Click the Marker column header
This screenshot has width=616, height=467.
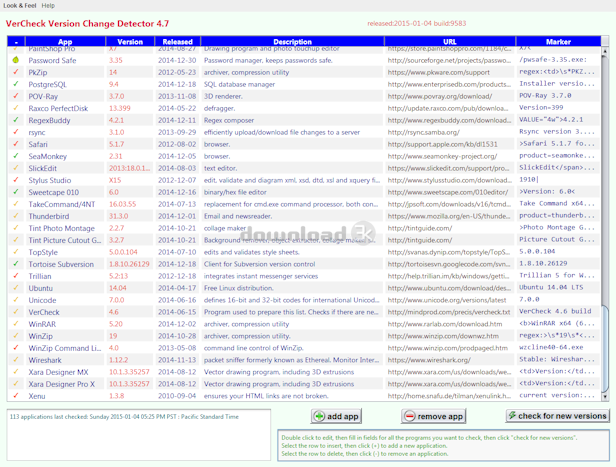(558, 41)
